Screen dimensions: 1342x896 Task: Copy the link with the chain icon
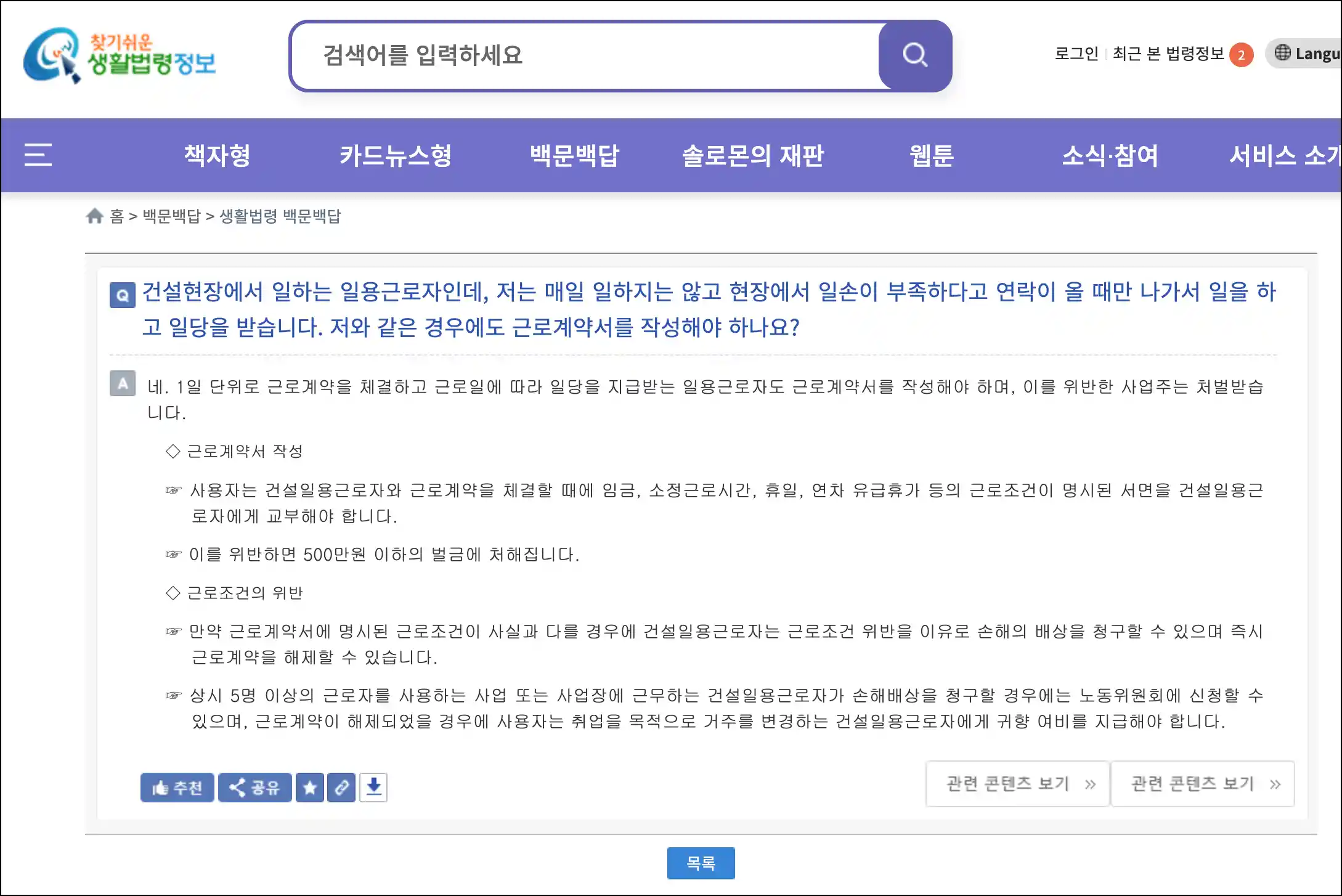[341, 788]
